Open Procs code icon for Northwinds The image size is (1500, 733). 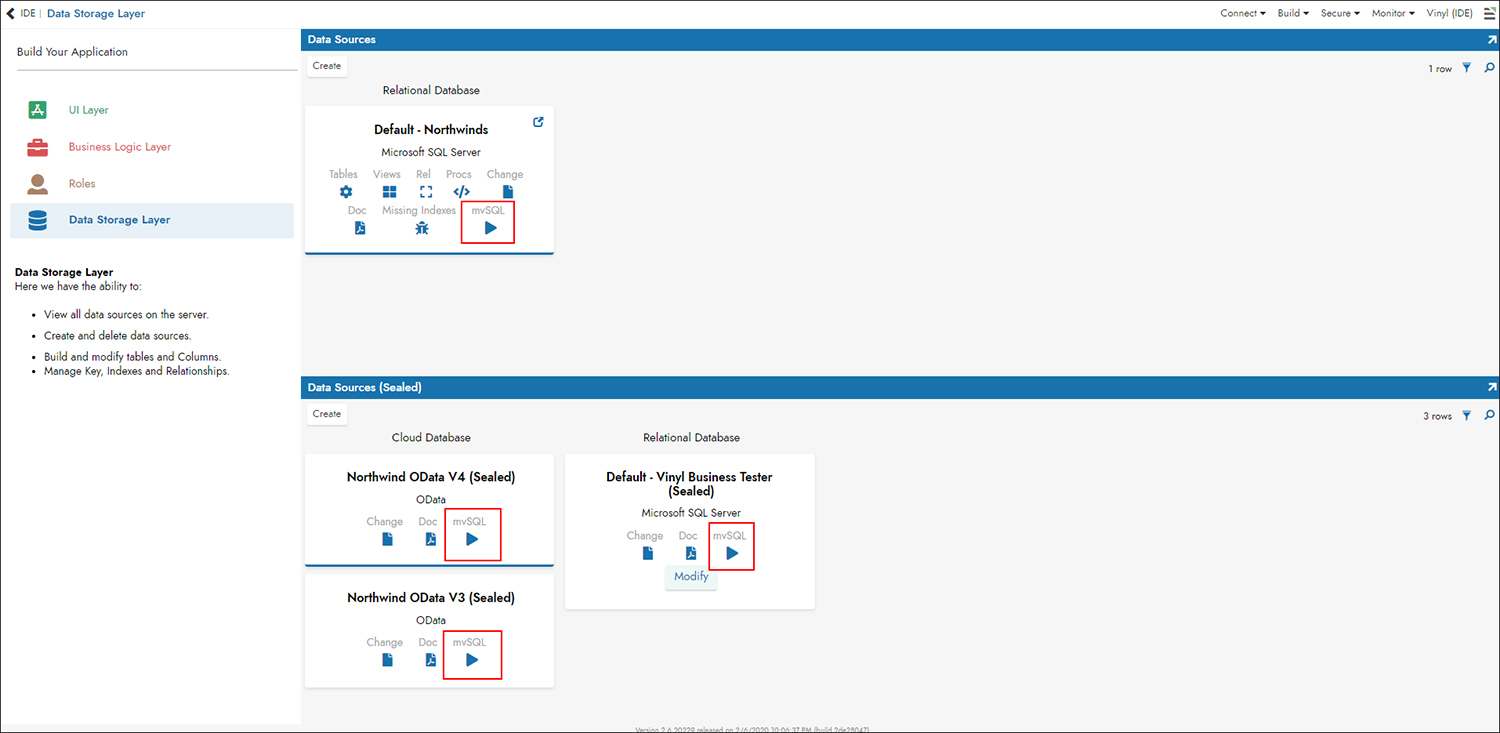click(x=461, y=192)
